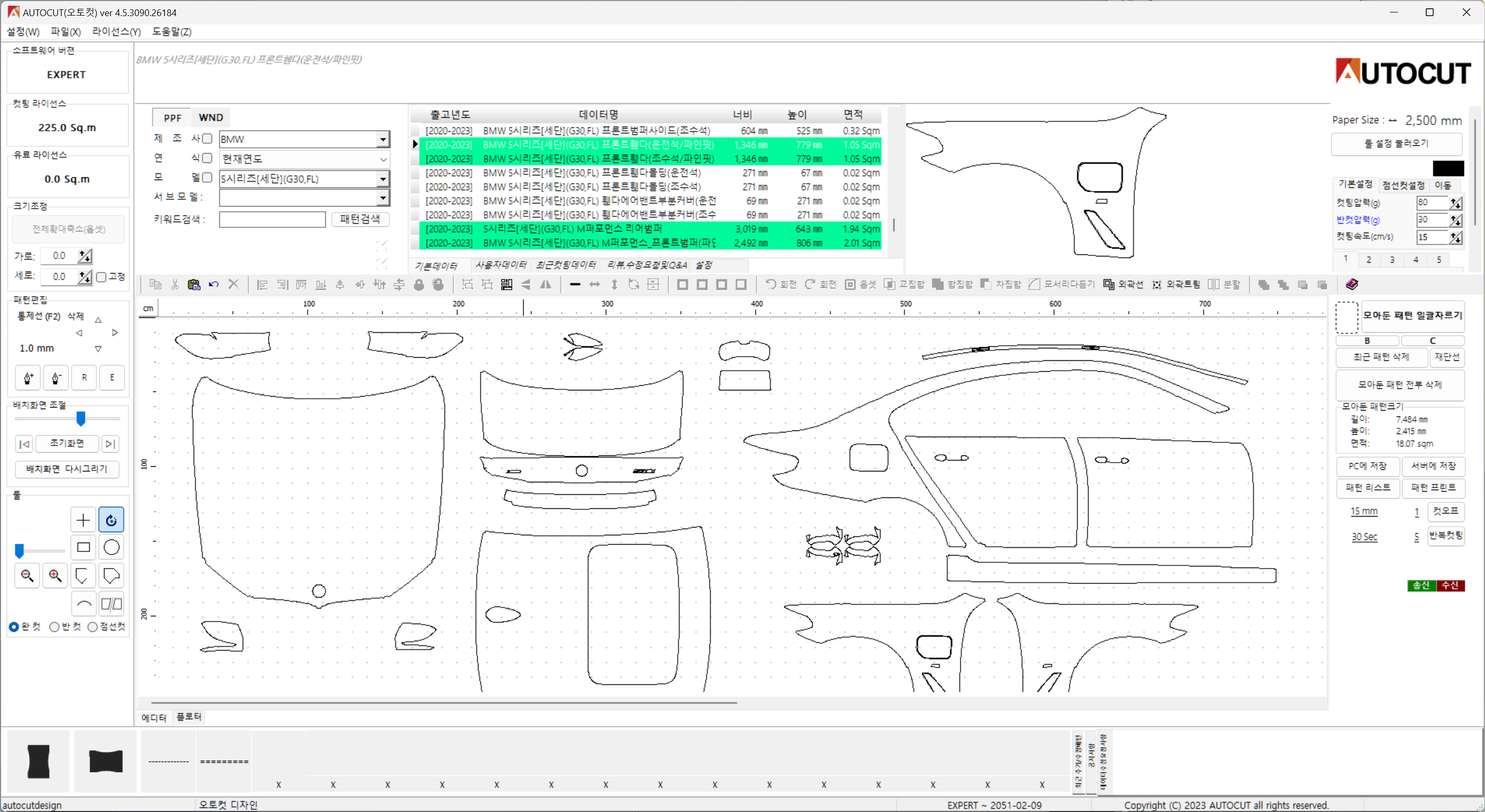Select the crosshair plus tool

83,520
